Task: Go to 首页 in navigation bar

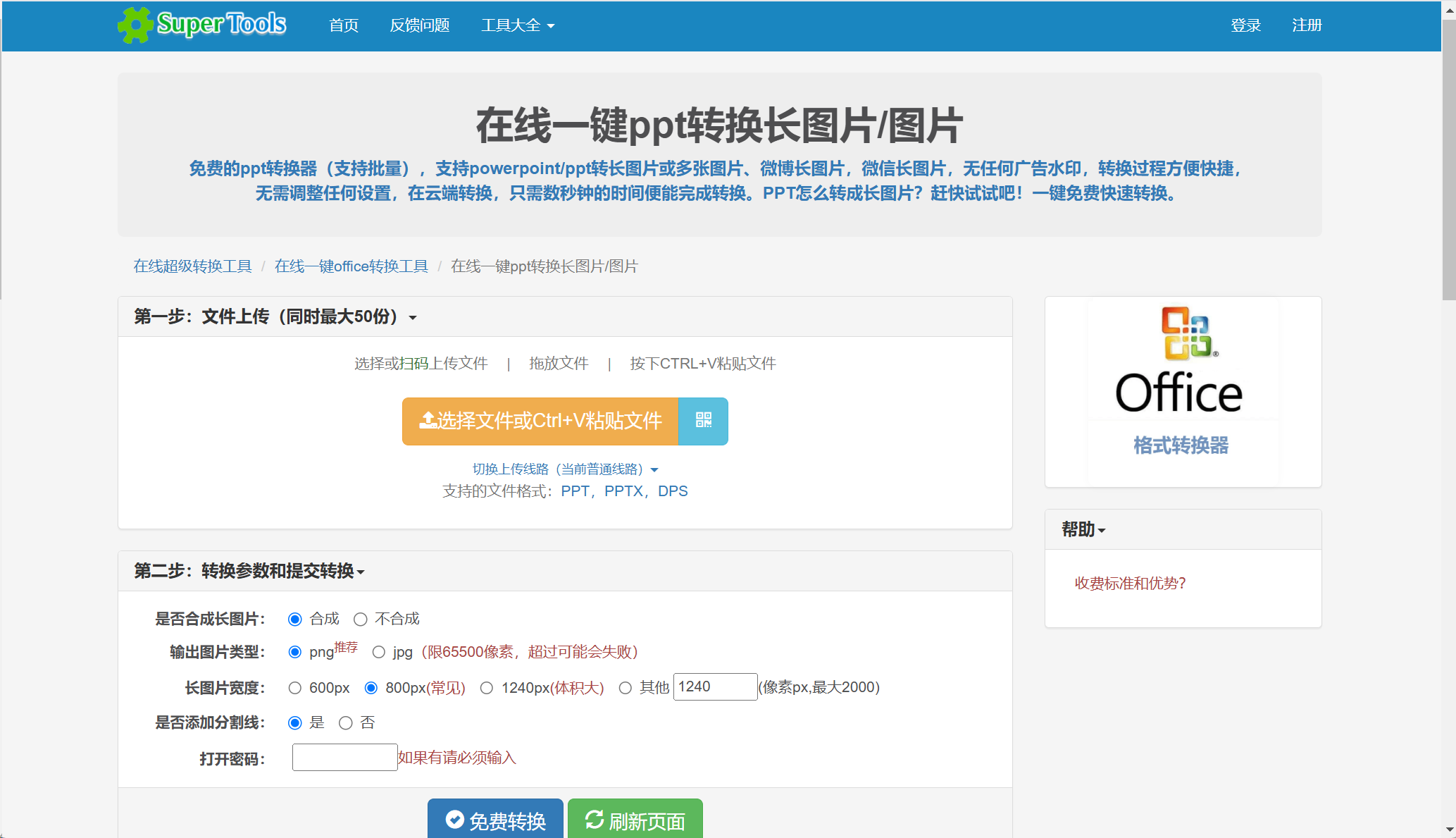Action: point(344,25)
